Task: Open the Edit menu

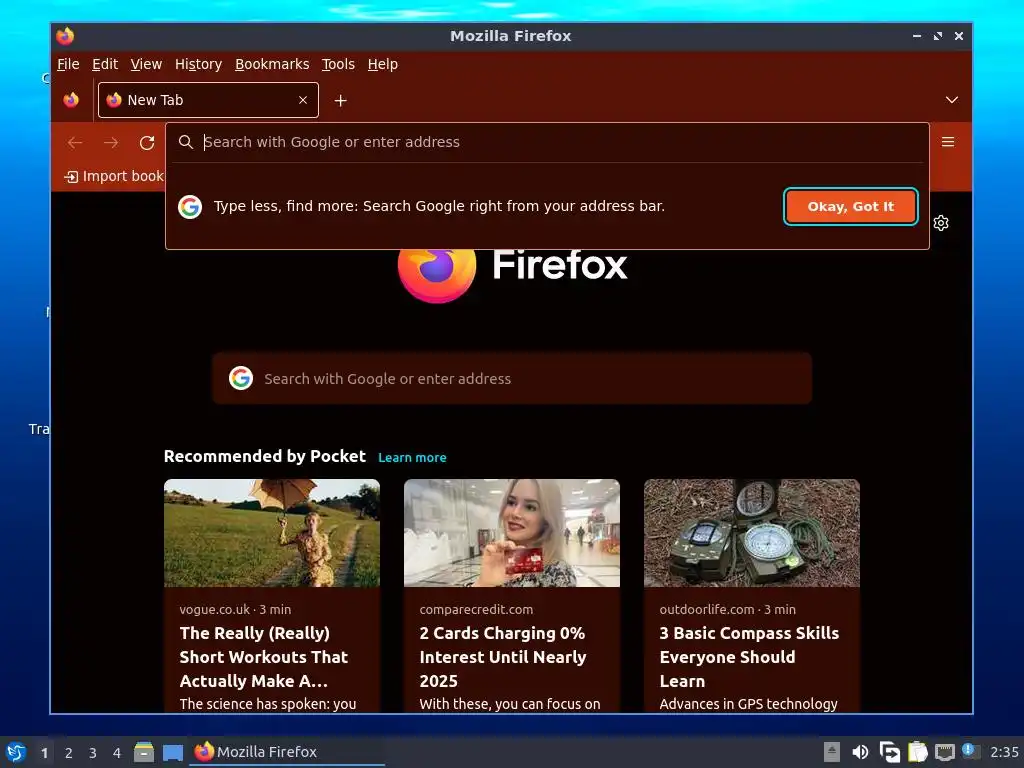Action: [x=104, y=64]
